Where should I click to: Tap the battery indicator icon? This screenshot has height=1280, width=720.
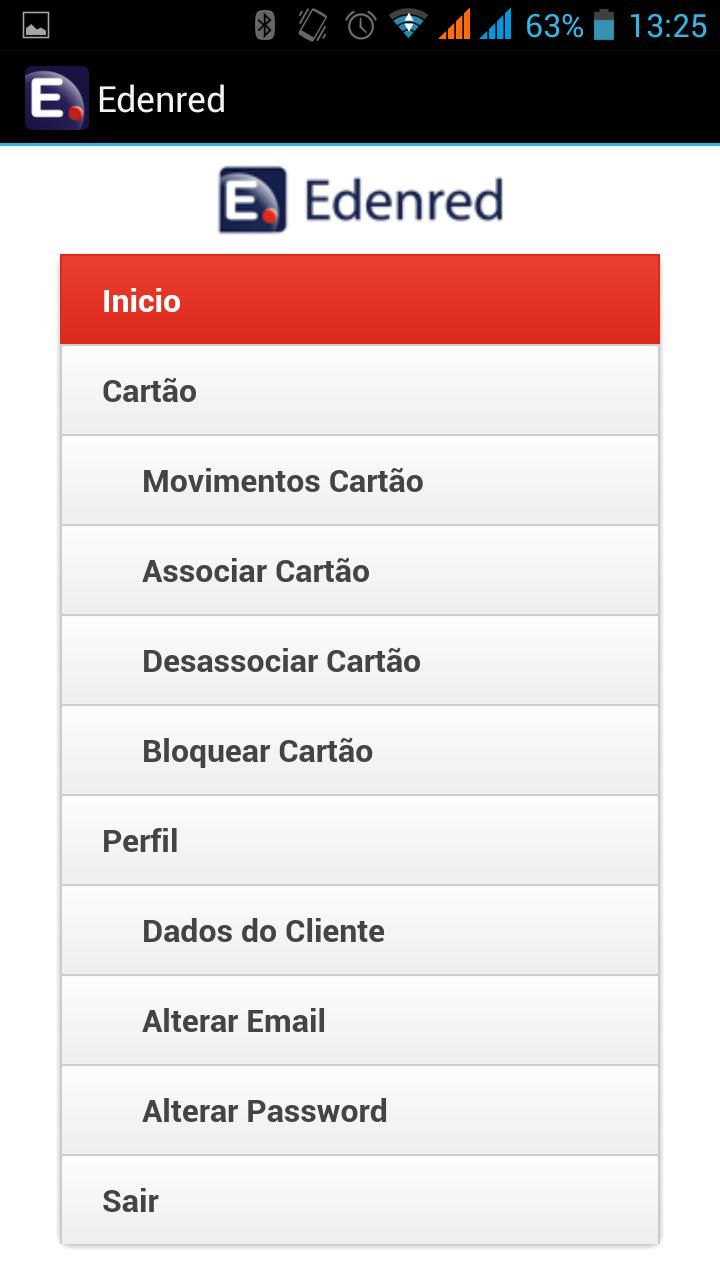coord(604,26)
